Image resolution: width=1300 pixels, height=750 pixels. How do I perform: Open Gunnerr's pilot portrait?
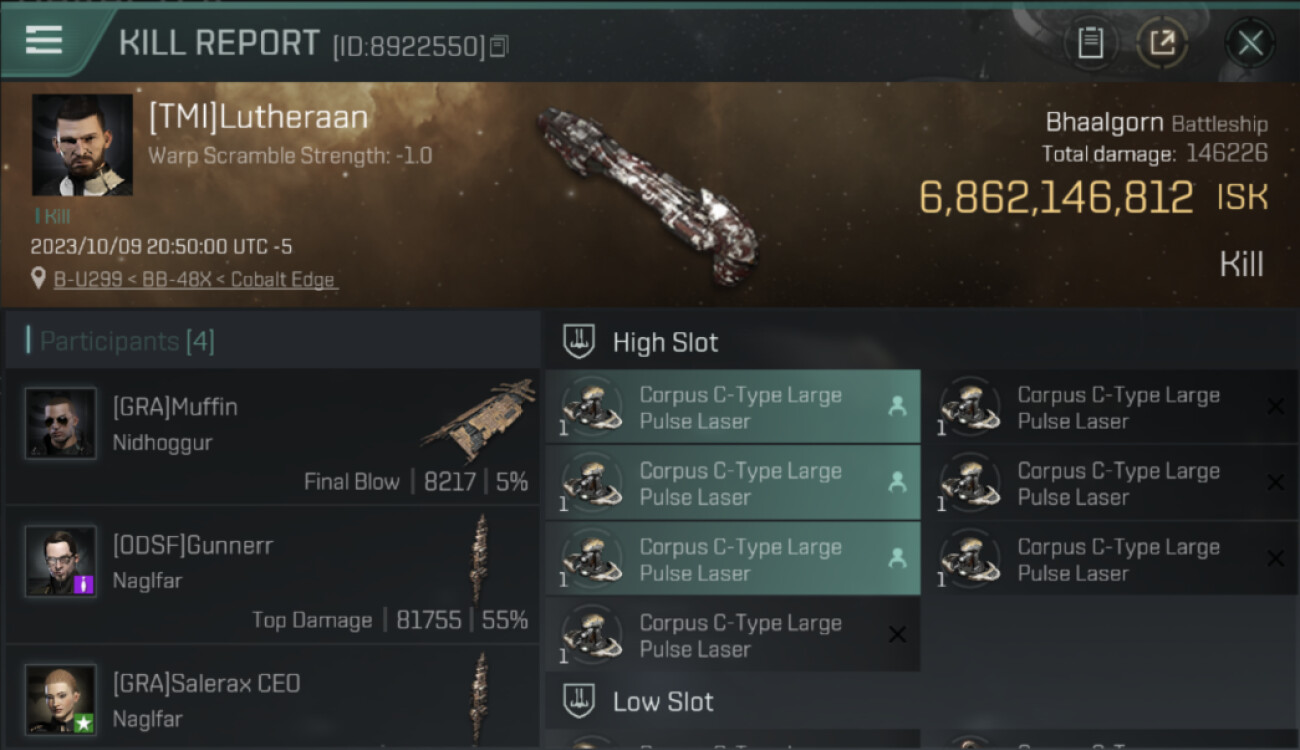pos(61,561)
